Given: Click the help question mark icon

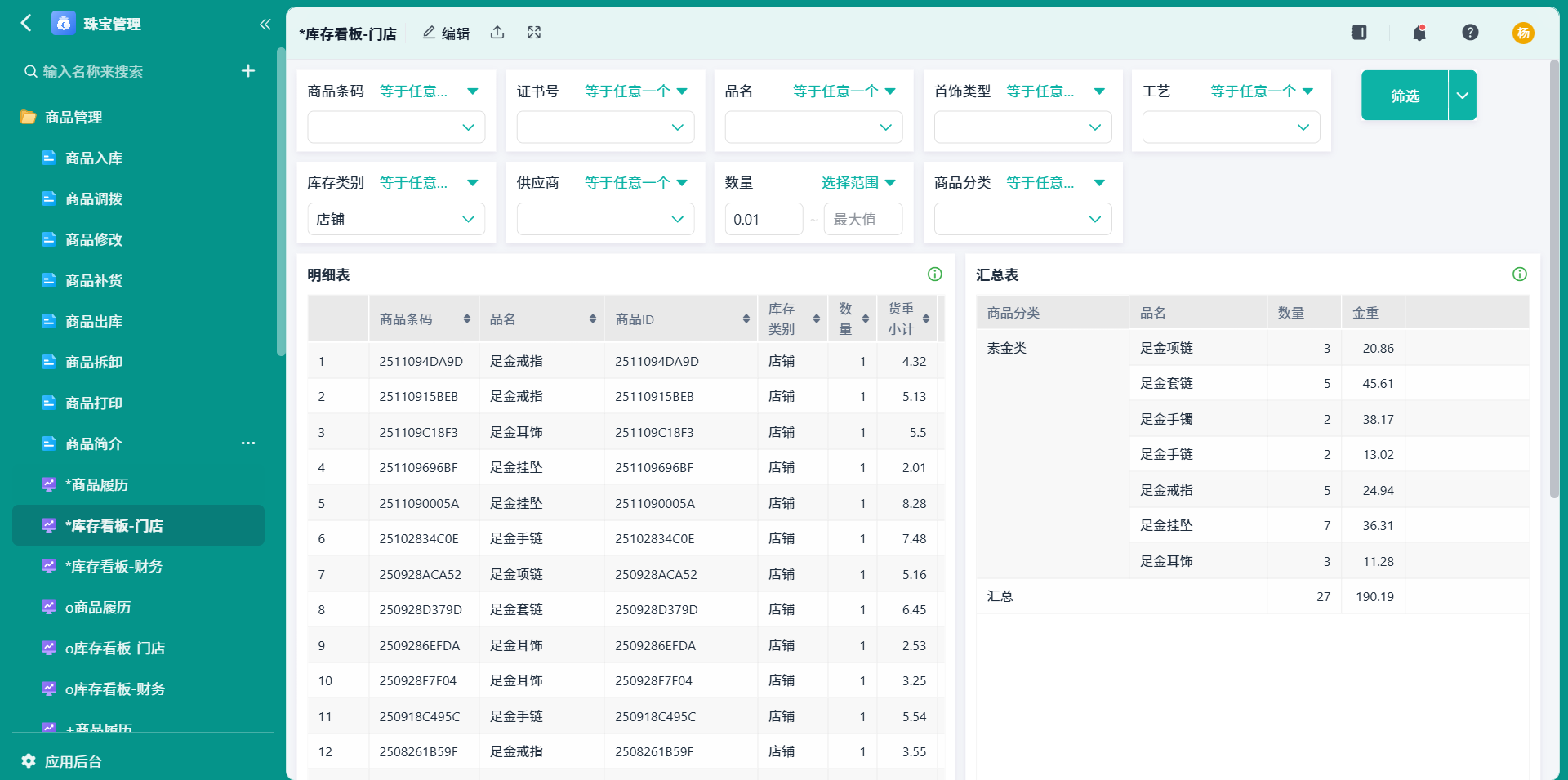Looking at the screenshot, I should click(x=1470, y=33).
